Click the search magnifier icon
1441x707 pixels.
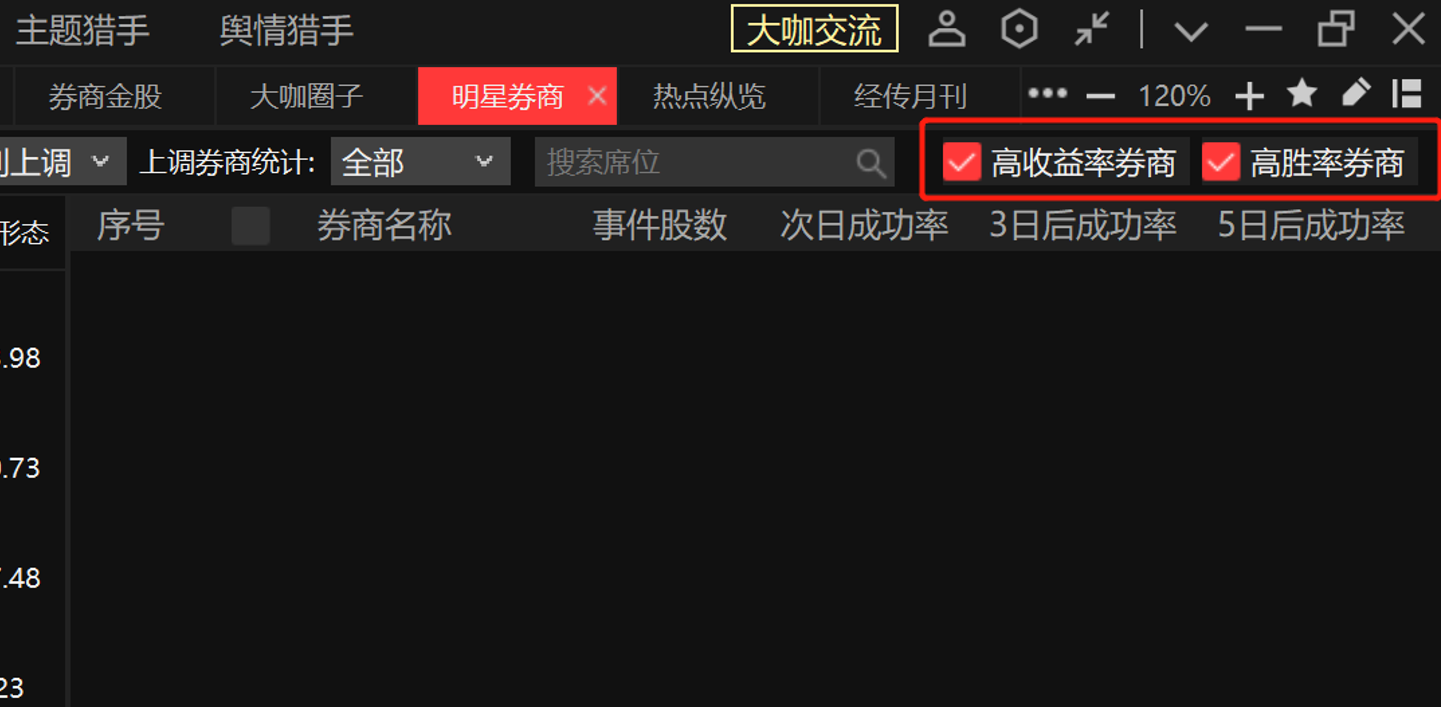(871, 163)
